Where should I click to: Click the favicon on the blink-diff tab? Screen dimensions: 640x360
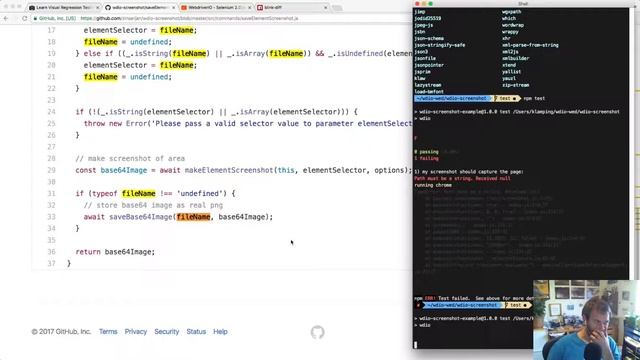coord(260,8)
